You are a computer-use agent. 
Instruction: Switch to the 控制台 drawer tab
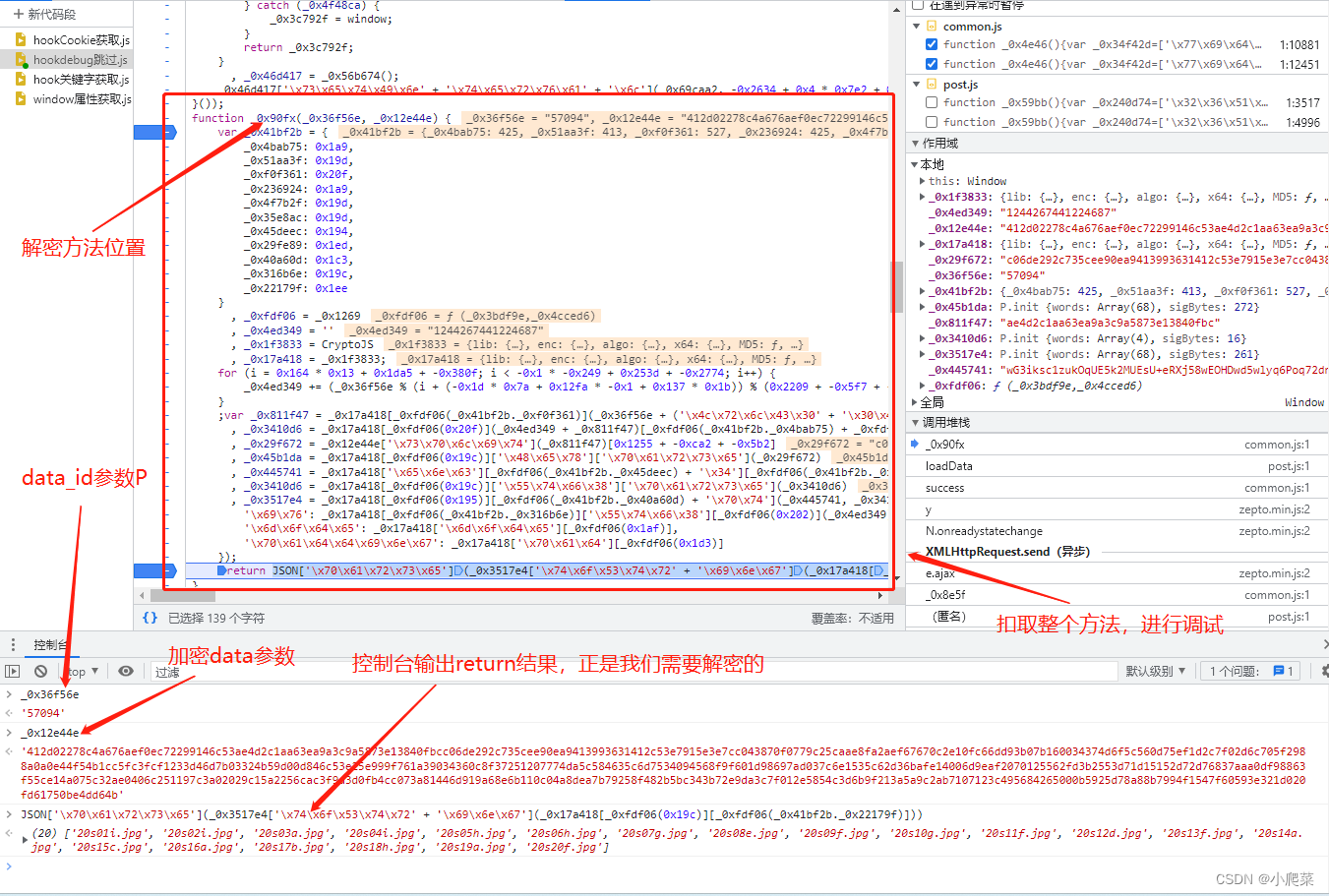coord(50,645)
